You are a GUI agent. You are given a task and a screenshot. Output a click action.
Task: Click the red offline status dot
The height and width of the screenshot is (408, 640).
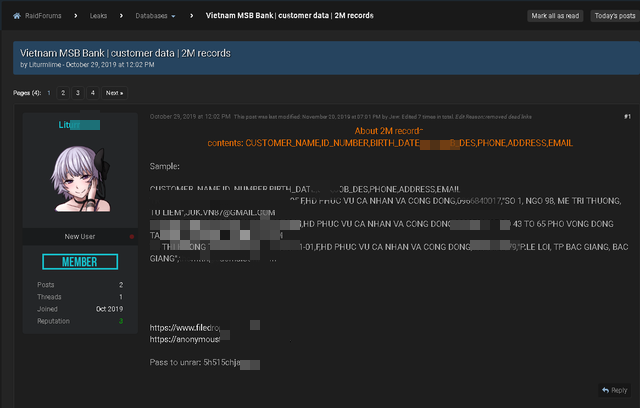[131, 237]
